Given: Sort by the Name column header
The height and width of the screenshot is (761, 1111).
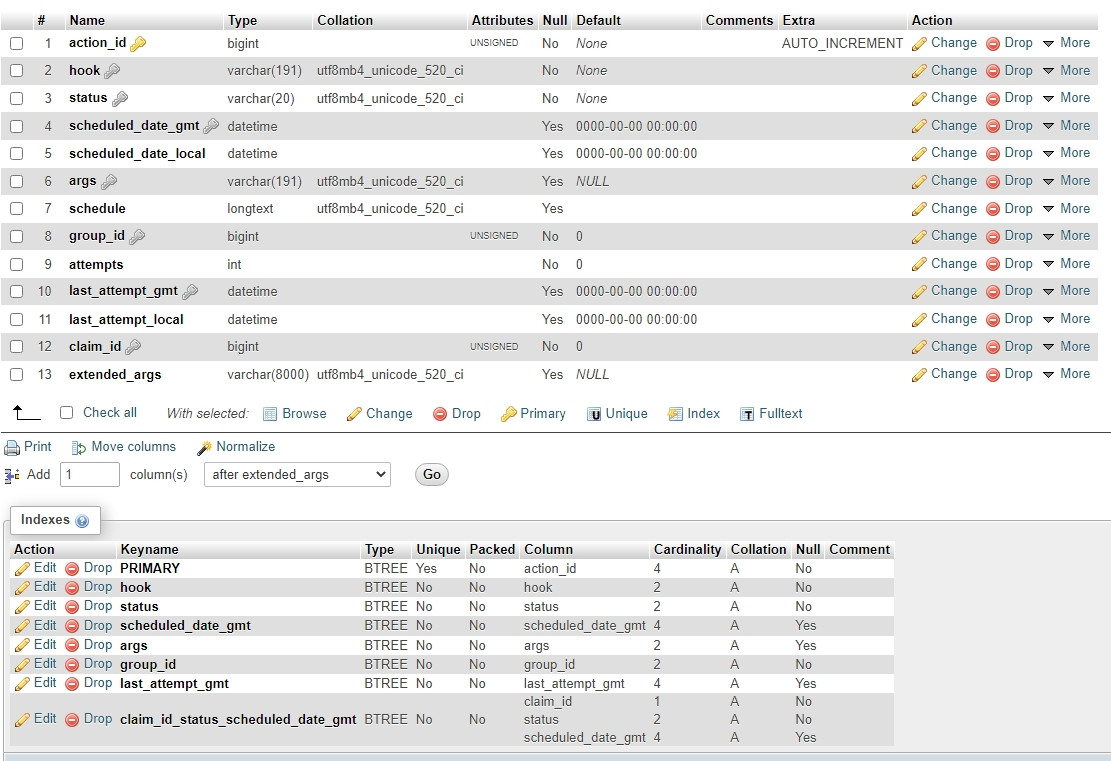Looking at the screenshot, I should tap(87, 21).
